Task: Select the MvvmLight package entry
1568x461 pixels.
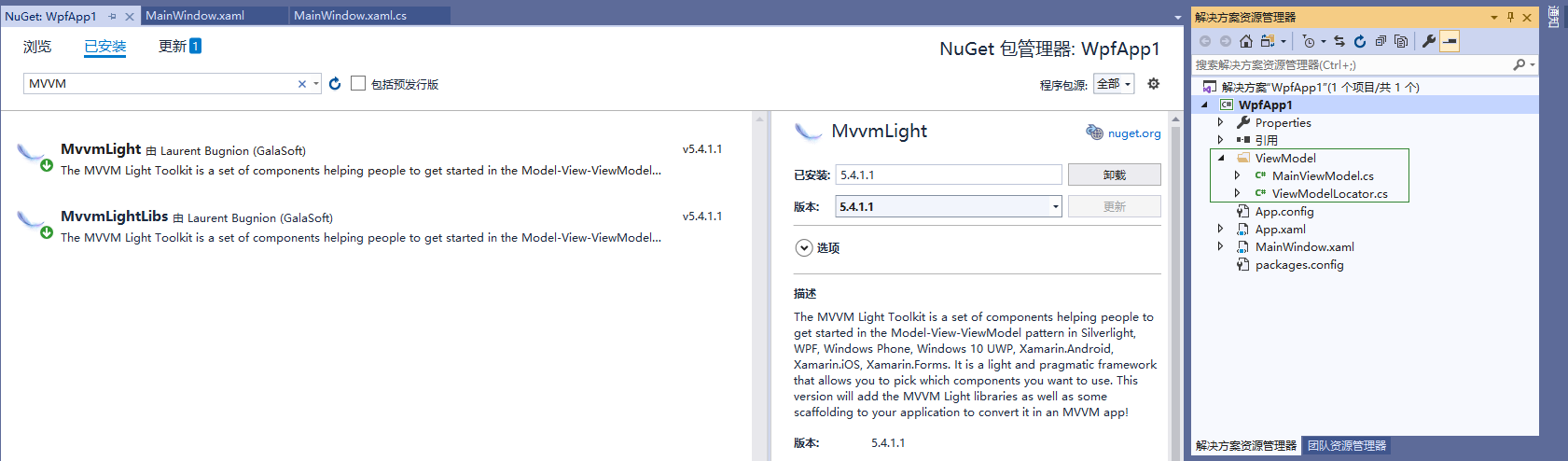Action: coord(375,159)
